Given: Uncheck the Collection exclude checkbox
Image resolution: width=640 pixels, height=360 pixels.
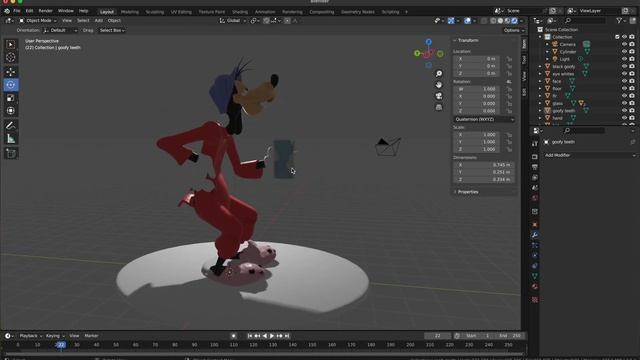Looking at the screenshot, I should [x=617, y=37].
